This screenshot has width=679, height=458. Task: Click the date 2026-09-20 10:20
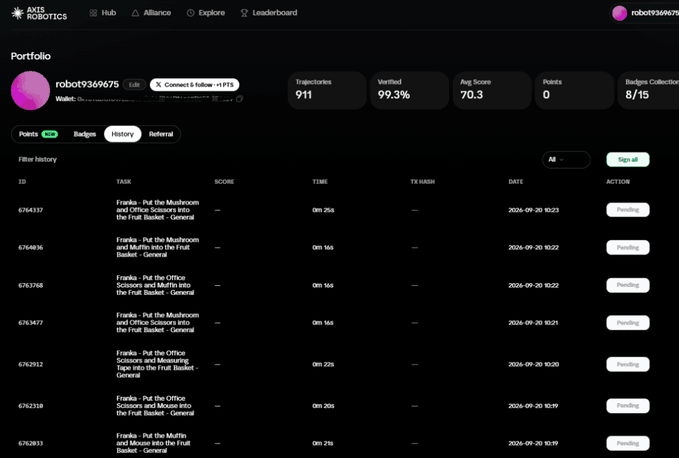tap(534, 364)
